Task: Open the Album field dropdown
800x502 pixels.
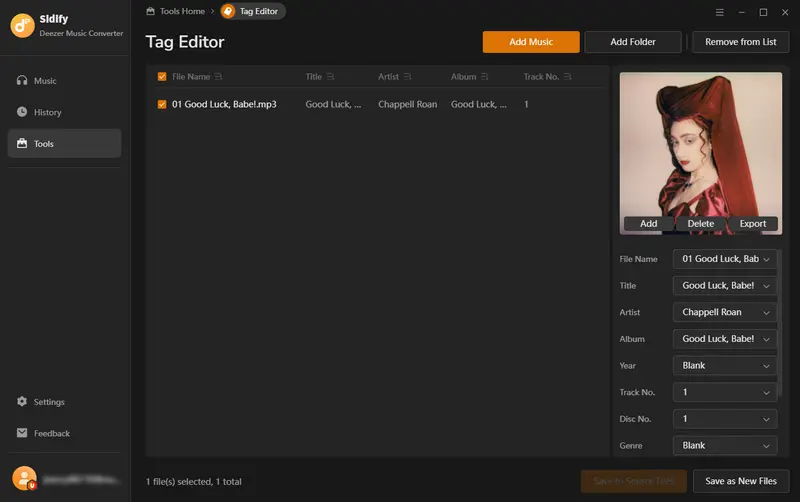Action: 766,339
